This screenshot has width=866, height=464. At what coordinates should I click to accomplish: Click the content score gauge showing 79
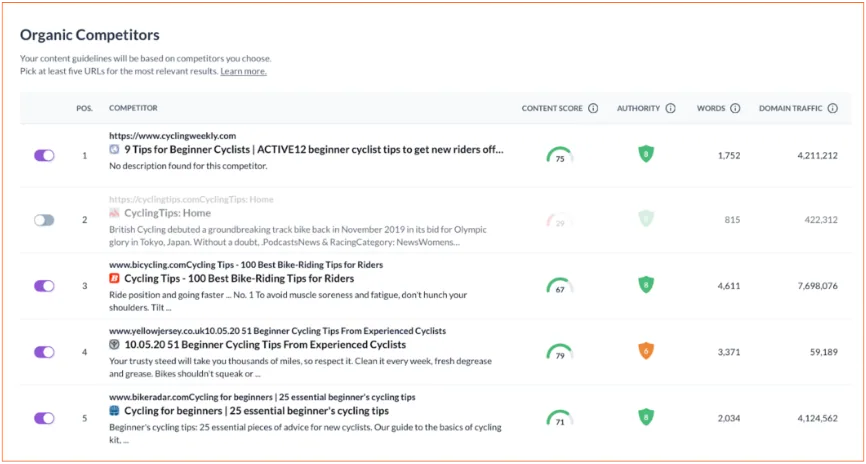pos(560,352)
